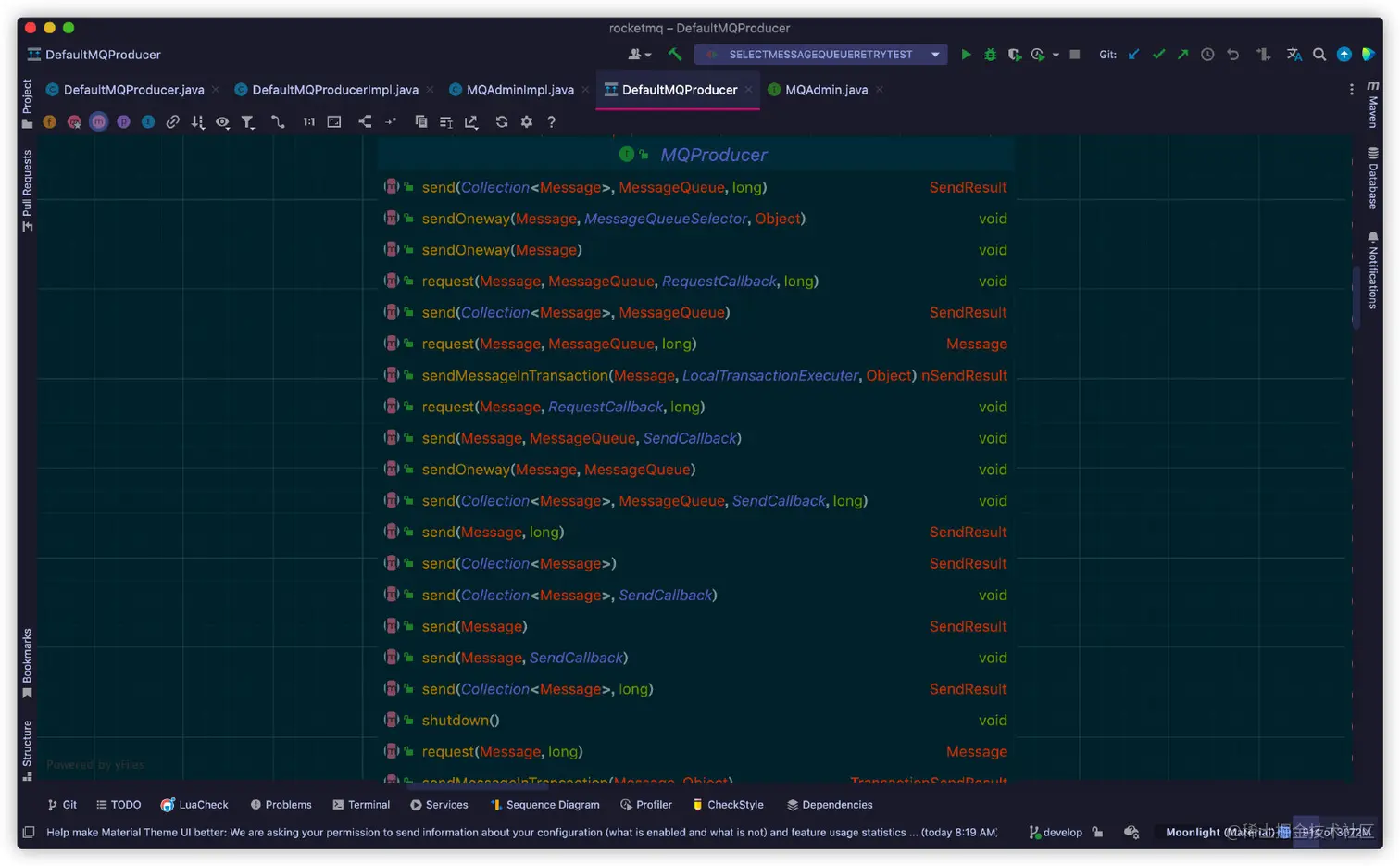Image resolution: width=1400 pixels, height=866 pixels.
Task: Toggle the highlighted Methods (m) display button
Action: click(x=99, y=121)
